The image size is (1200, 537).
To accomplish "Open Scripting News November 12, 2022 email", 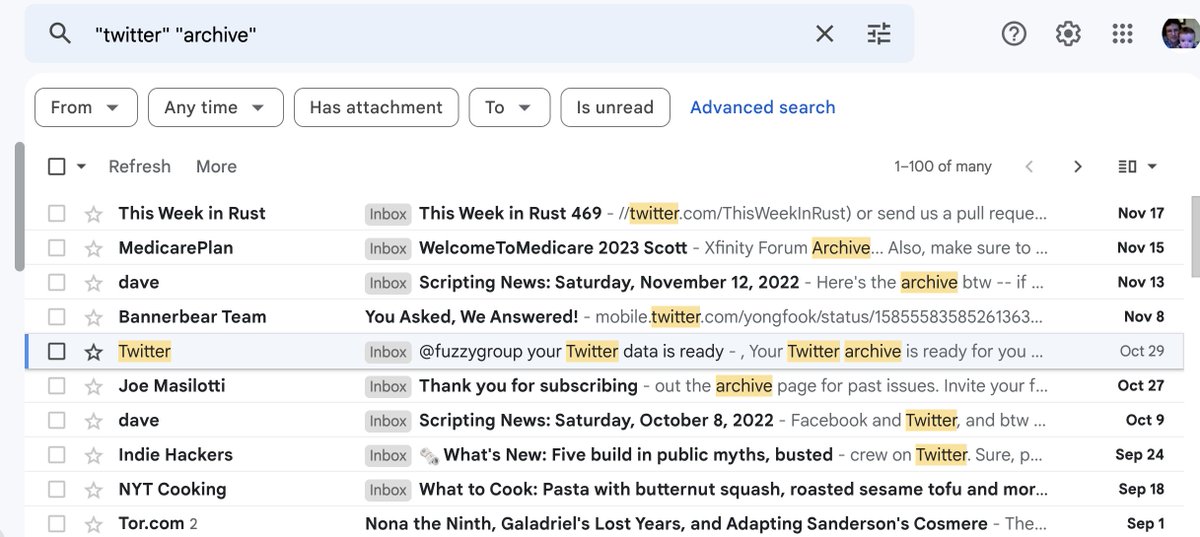I will (604, 282).
